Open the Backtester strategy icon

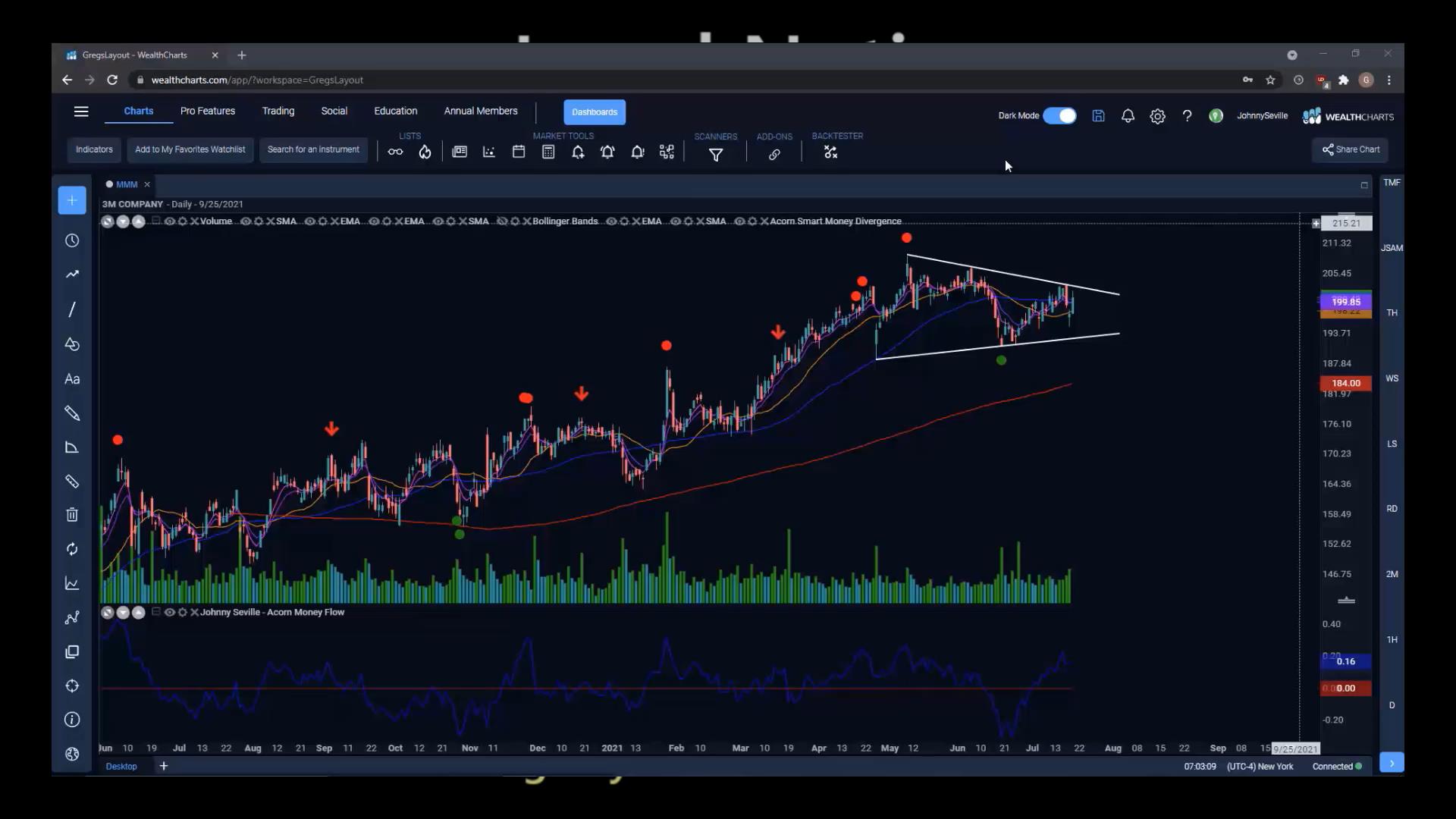tap(831, 153)
